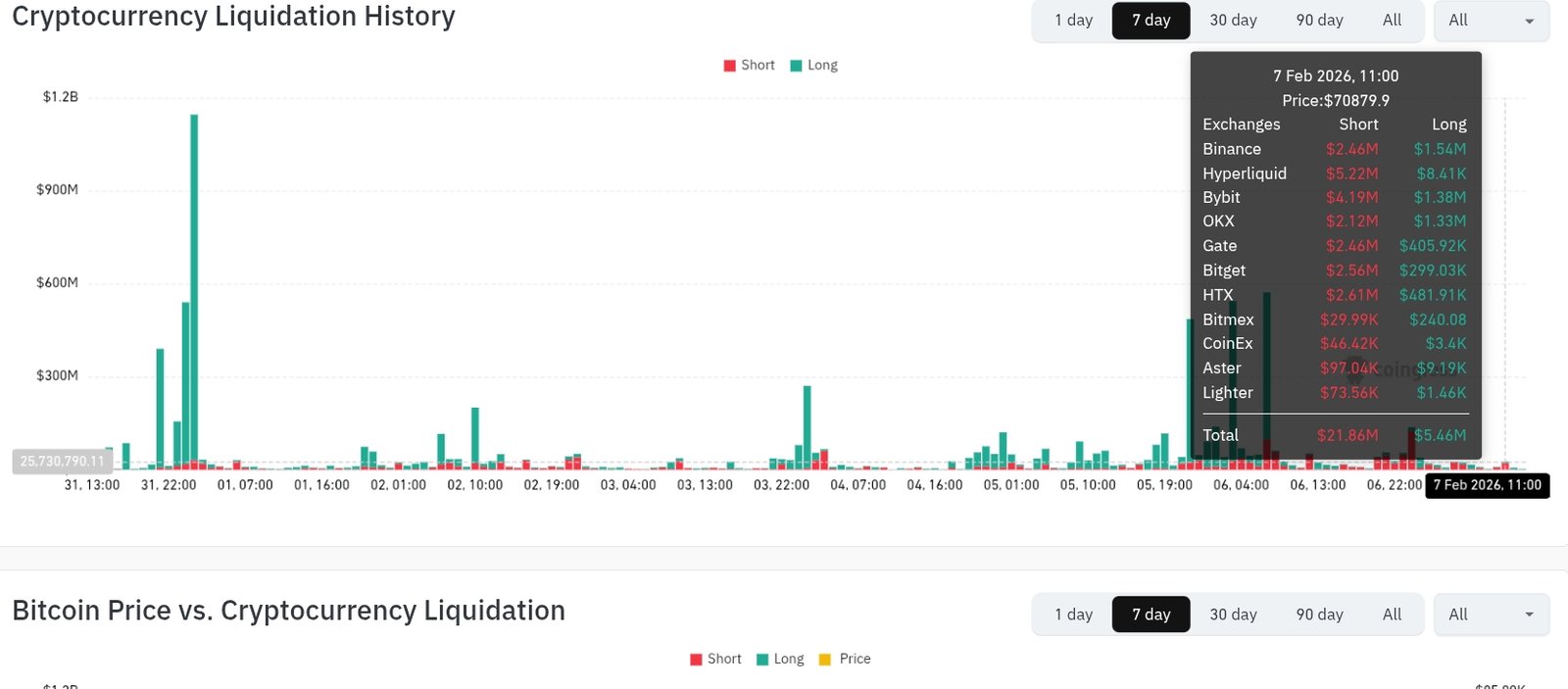Select 1 day in the Bitcoin Price chart
Screen dimensions: 1568x689
[x=1073, y=615]
